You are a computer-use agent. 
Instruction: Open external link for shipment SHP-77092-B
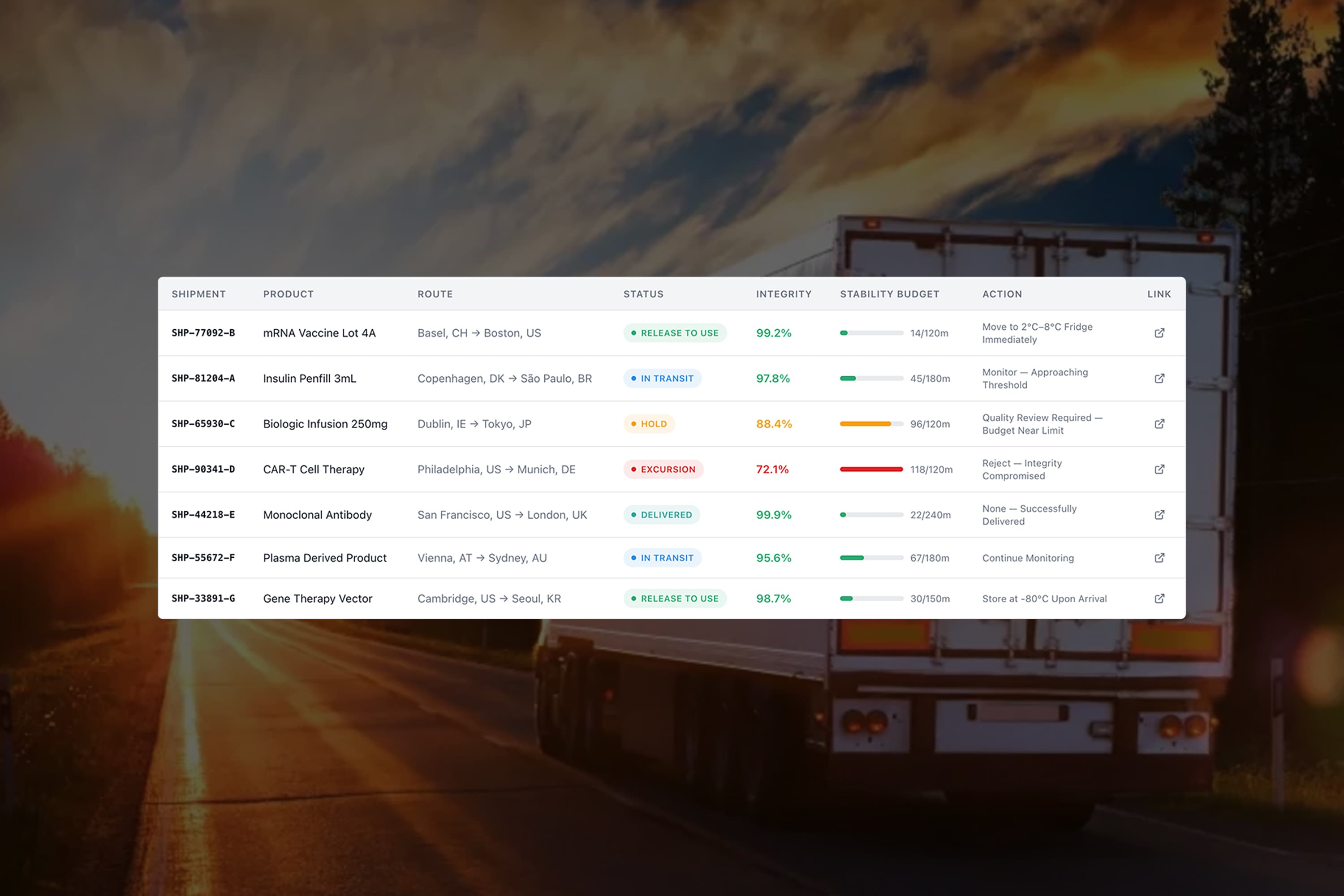(x=1159, y=332)
